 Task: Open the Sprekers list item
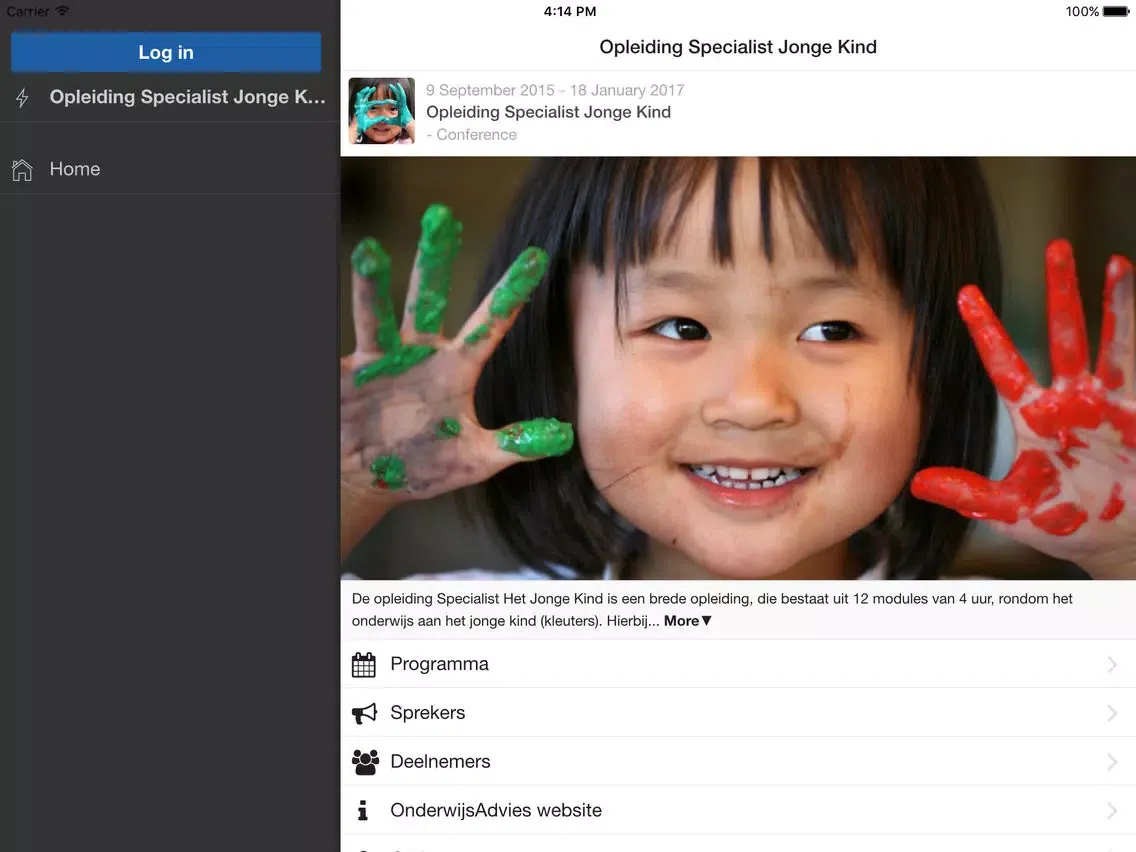(x=428, y=713)
